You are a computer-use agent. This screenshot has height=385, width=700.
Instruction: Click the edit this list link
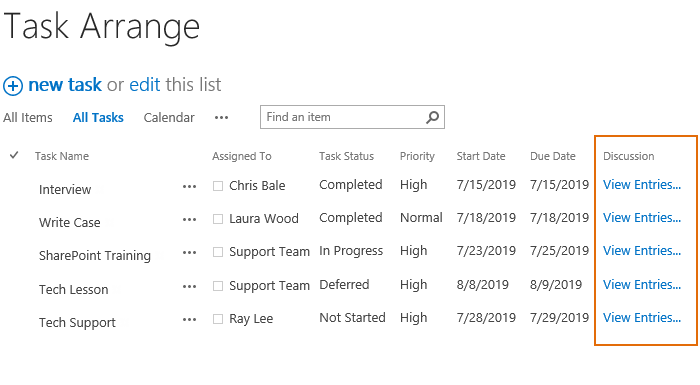point(145,85)
